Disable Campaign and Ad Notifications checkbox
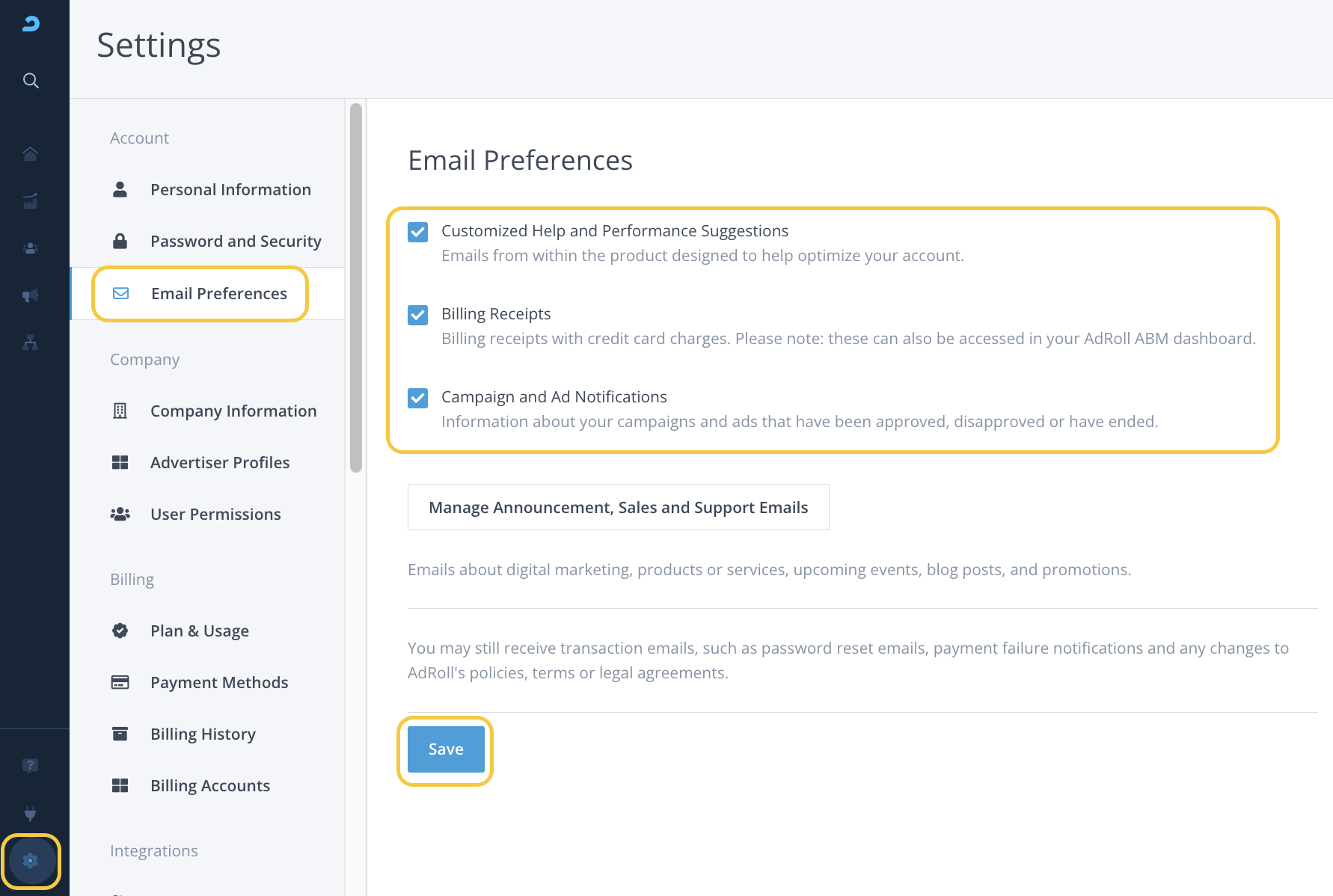Viewport: 1333px width, 896px height. 418,398
